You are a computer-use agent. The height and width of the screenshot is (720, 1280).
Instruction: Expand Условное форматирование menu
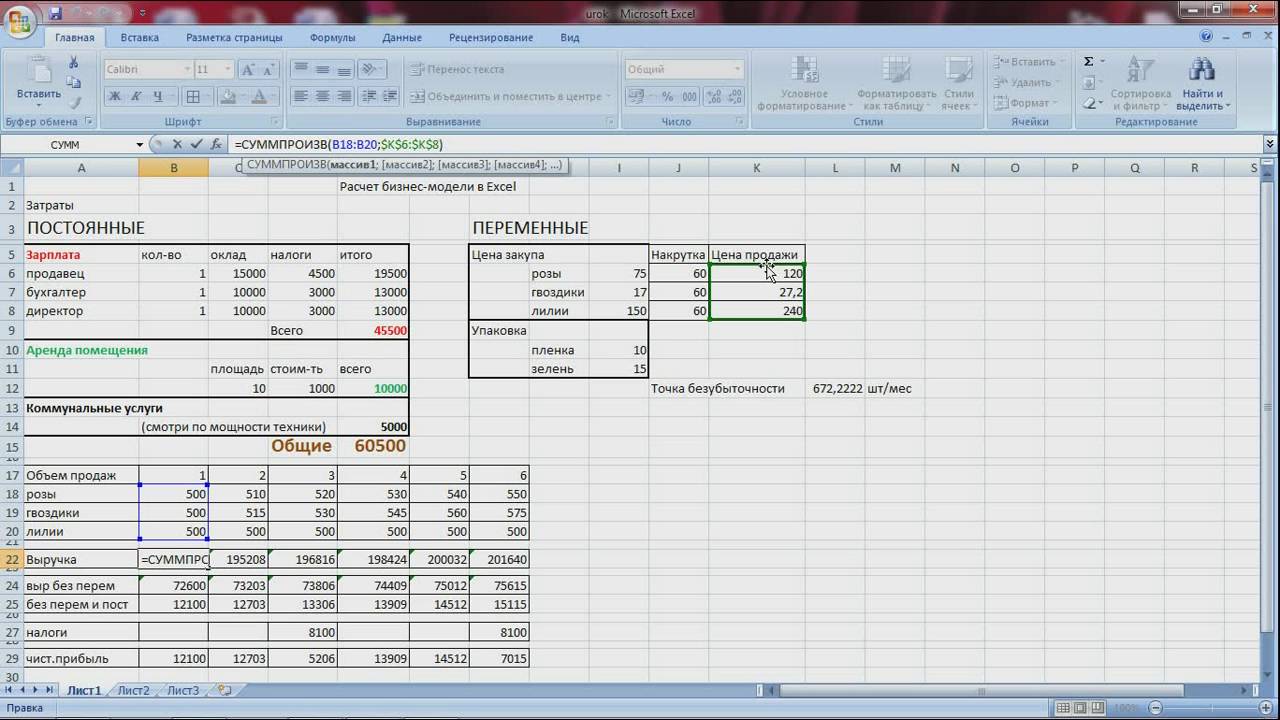tap(803, 83)
